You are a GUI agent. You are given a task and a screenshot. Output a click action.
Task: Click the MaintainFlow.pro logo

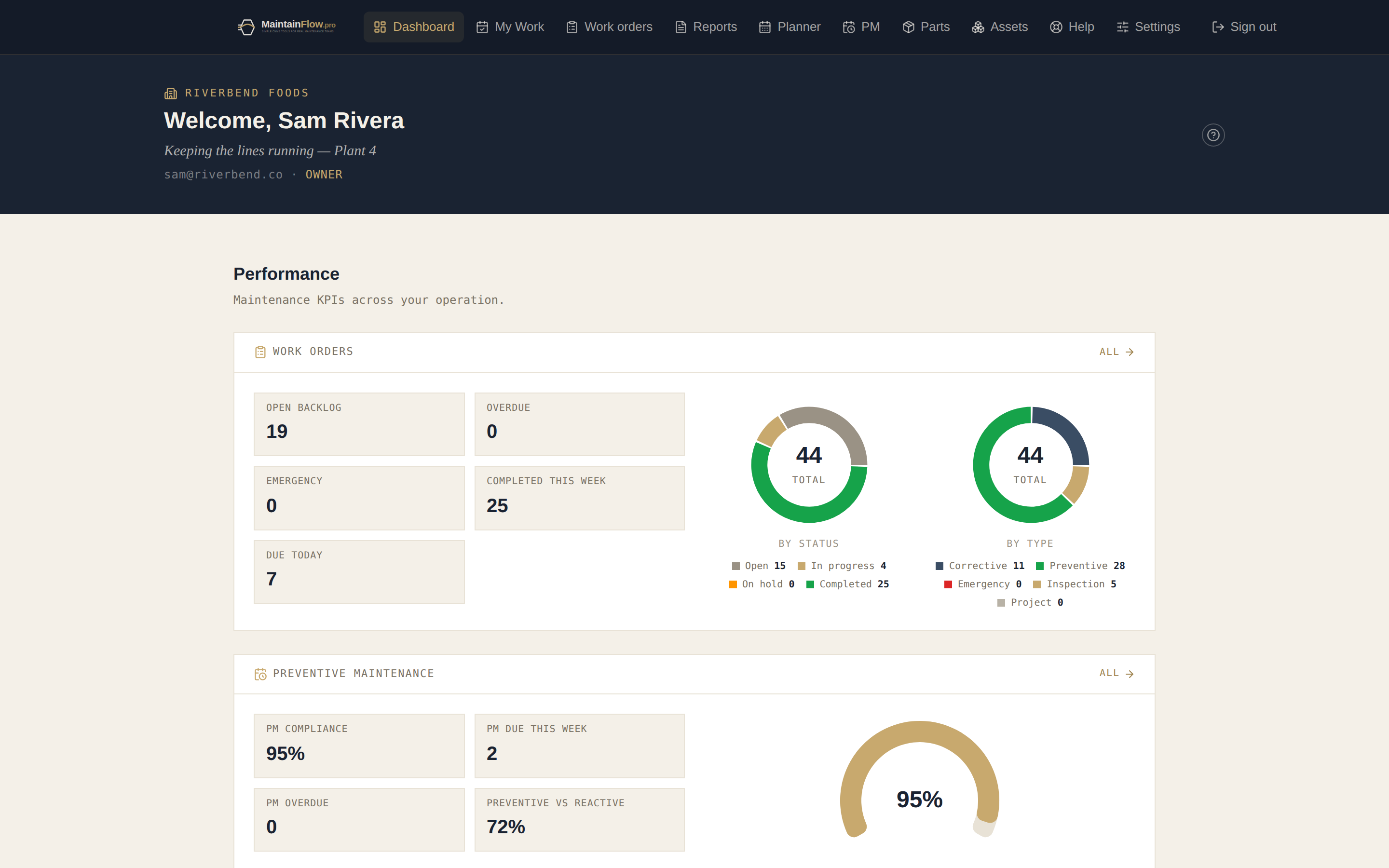286,27
